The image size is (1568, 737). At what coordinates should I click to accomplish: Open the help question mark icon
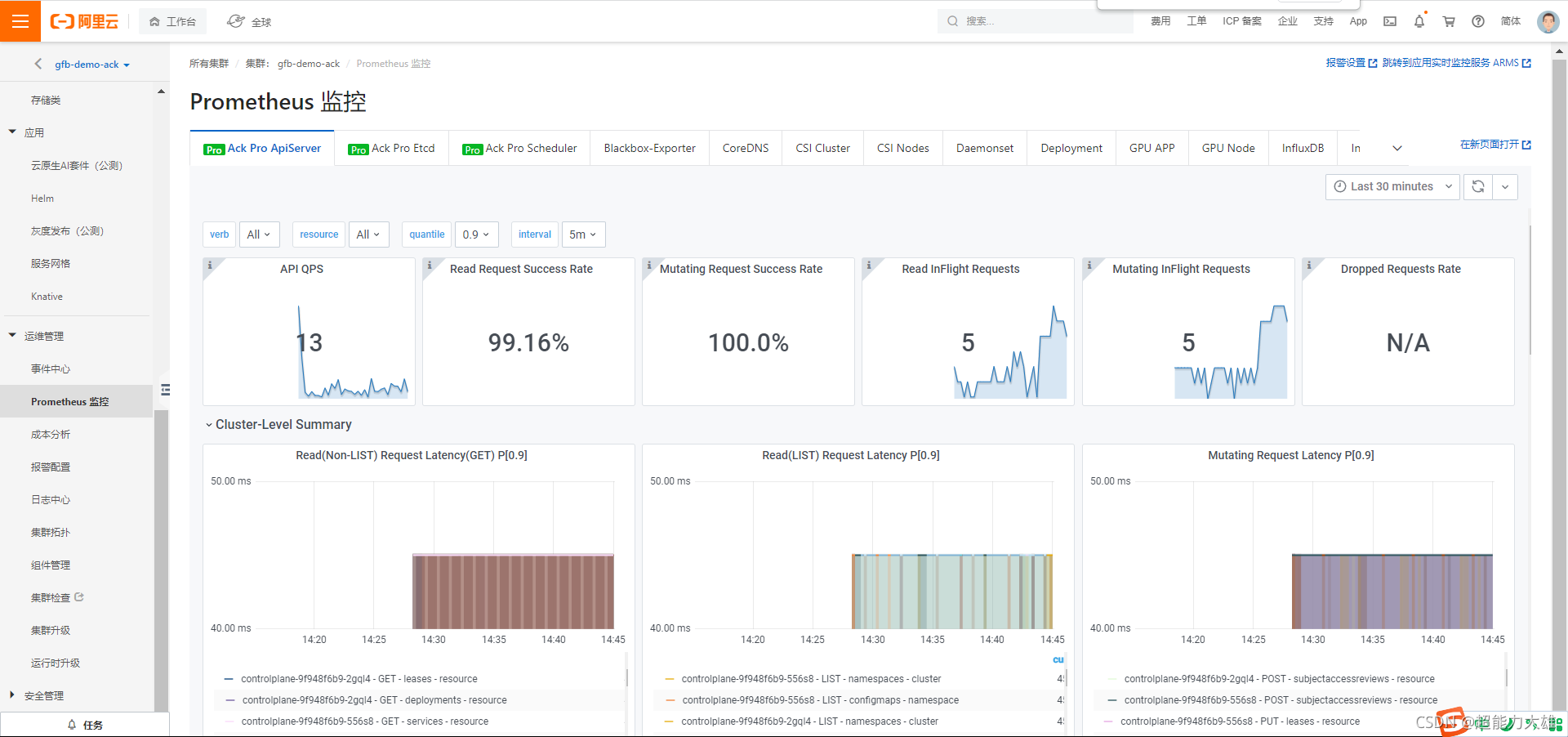1478,21
